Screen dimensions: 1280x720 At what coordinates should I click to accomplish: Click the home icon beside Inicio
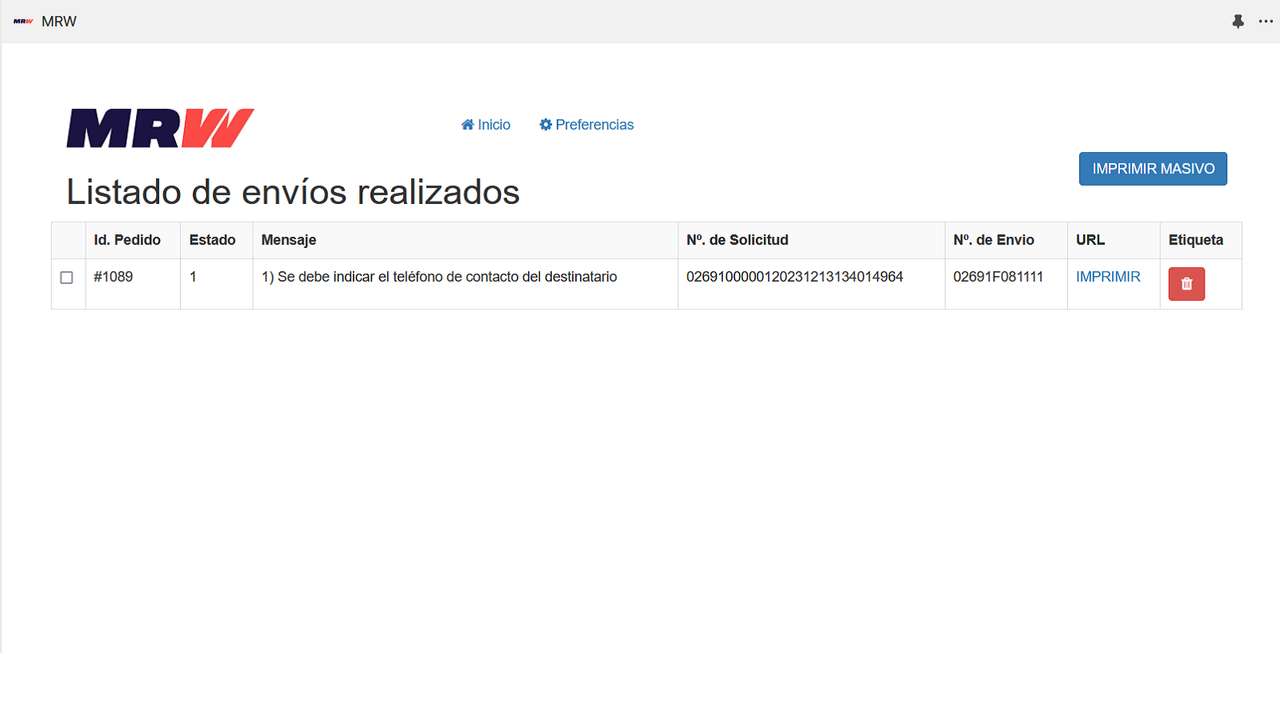pos(467,125)
